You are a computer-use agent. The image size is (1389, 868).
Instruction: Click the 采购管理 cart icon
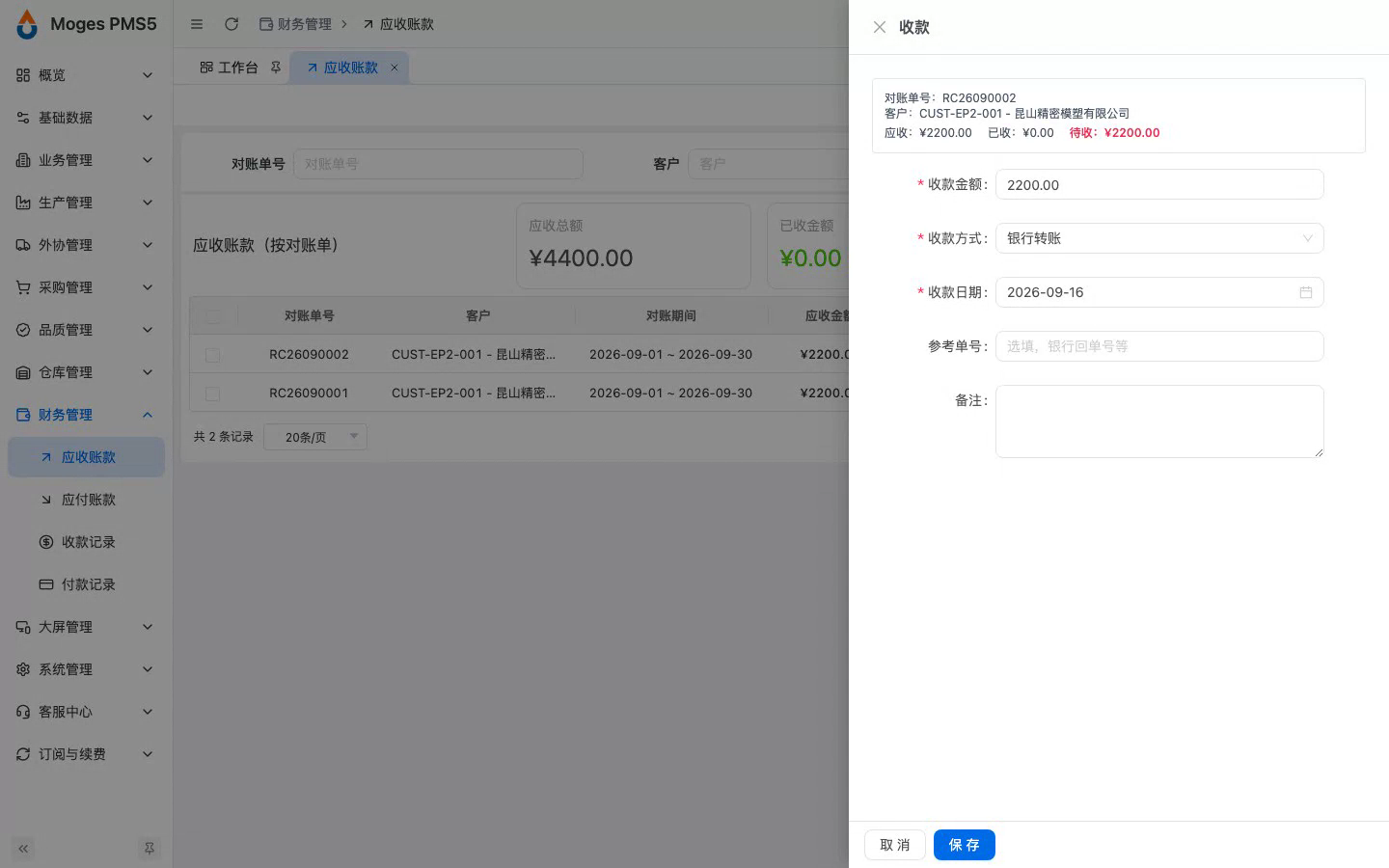pyautogui.click(x=23, y=287)
